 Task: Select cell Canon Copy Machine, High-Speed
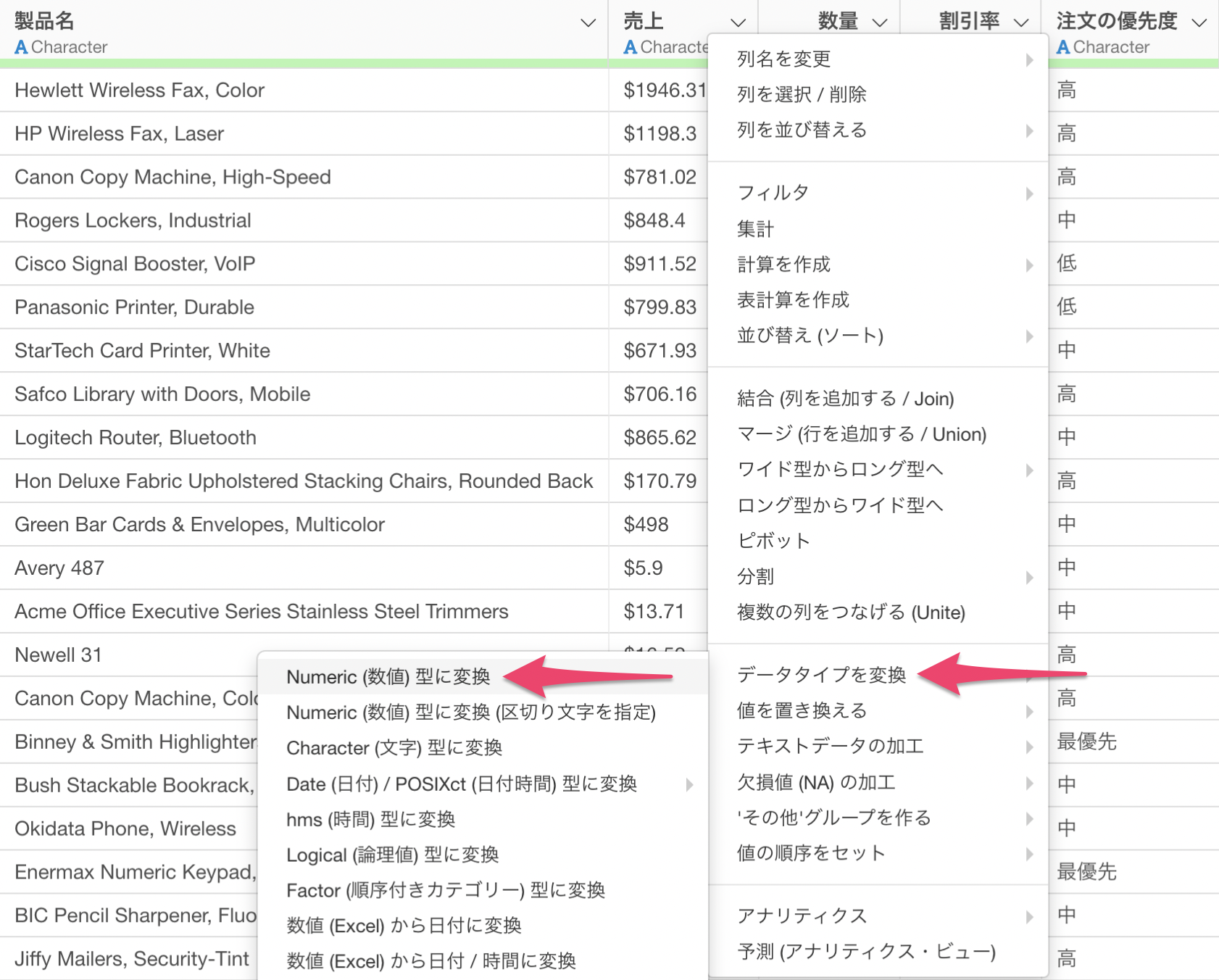click(x=172, y=178)
